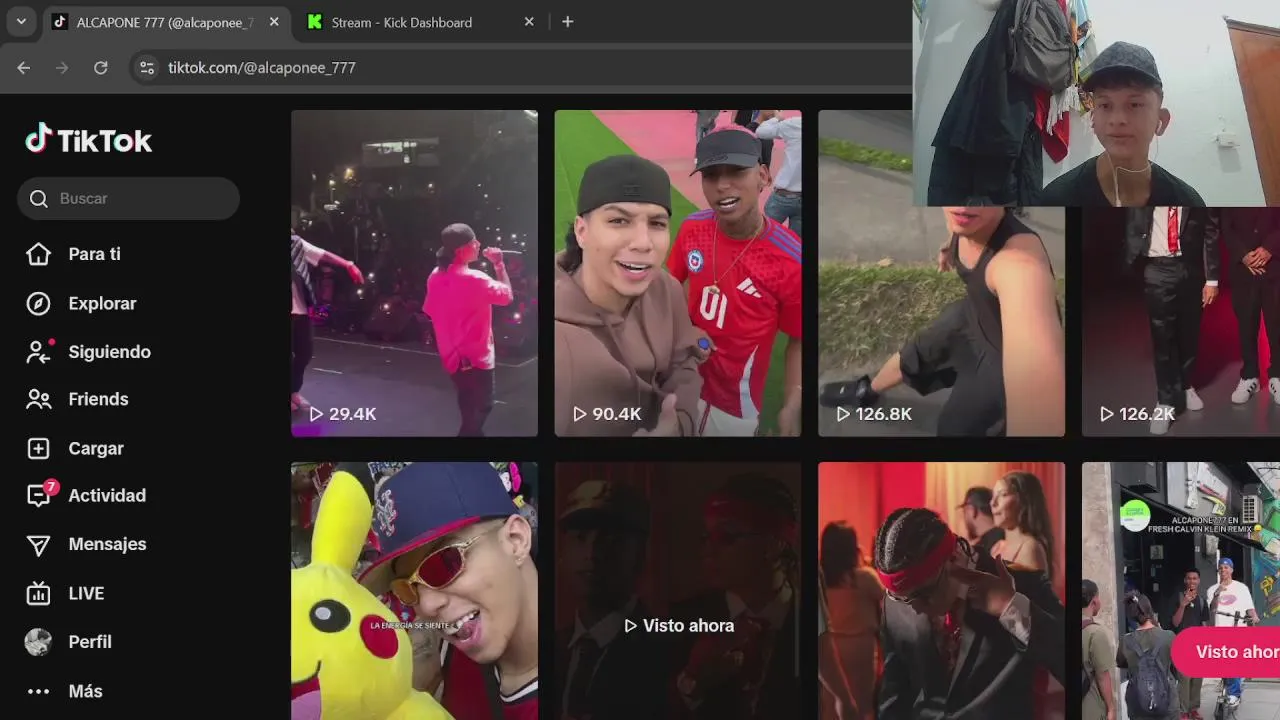This screenshot has width=1280, height=720.
Task: Click the 126.8K view count text
Action: point(884,414)
